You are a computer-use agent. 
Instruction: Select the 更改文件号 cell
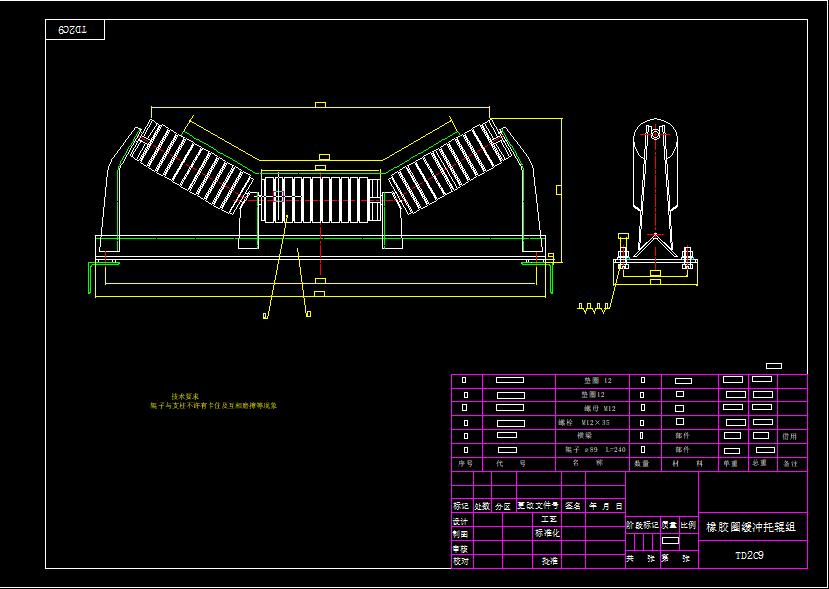click(x=538, y=505)
